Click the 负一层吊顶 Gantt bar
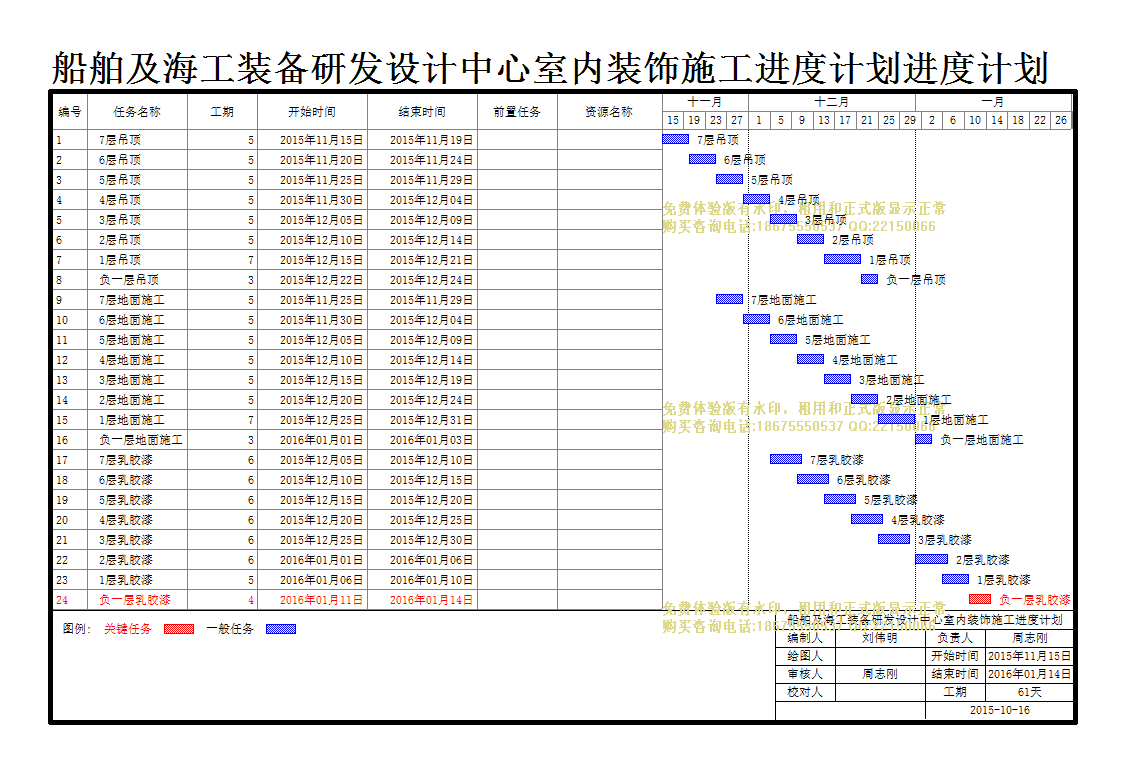 (870, 279)
